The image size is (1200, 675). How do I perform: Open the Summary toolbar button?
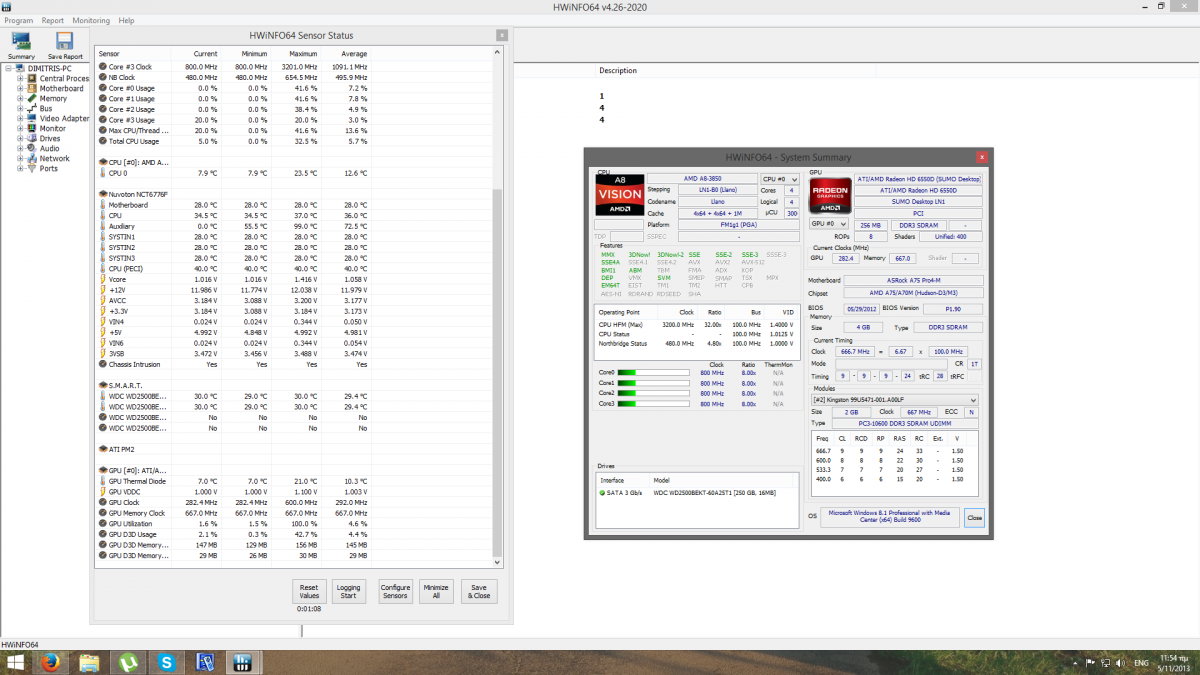(21, 45)
